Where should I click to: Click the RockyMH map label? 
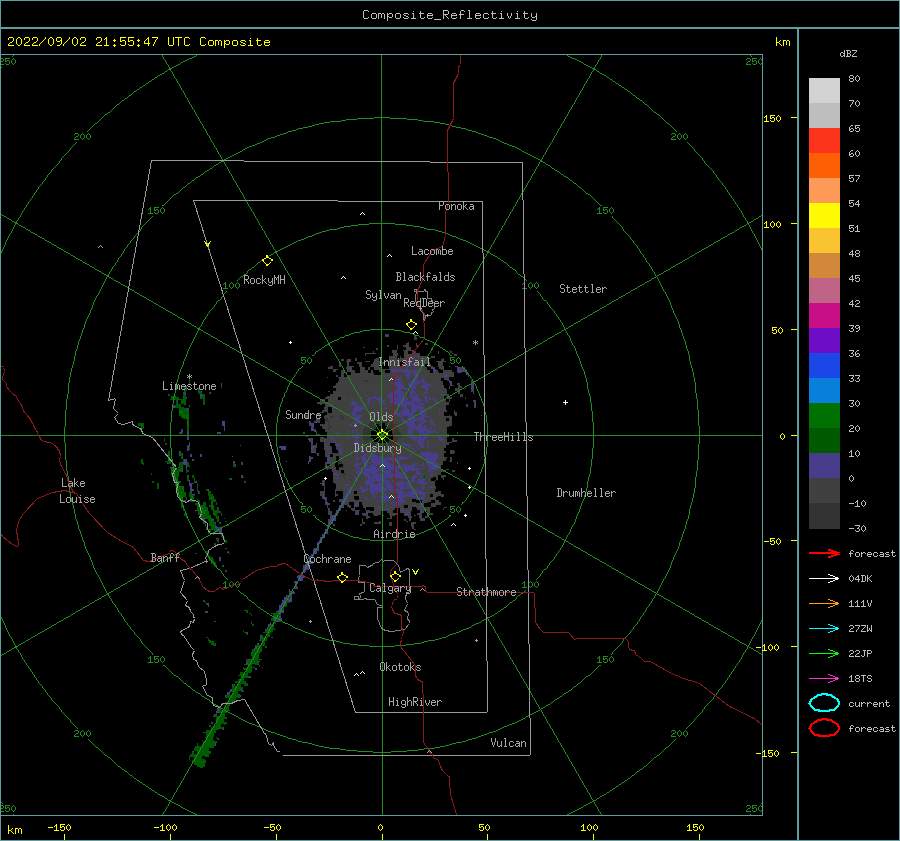[x=264, y=280]
